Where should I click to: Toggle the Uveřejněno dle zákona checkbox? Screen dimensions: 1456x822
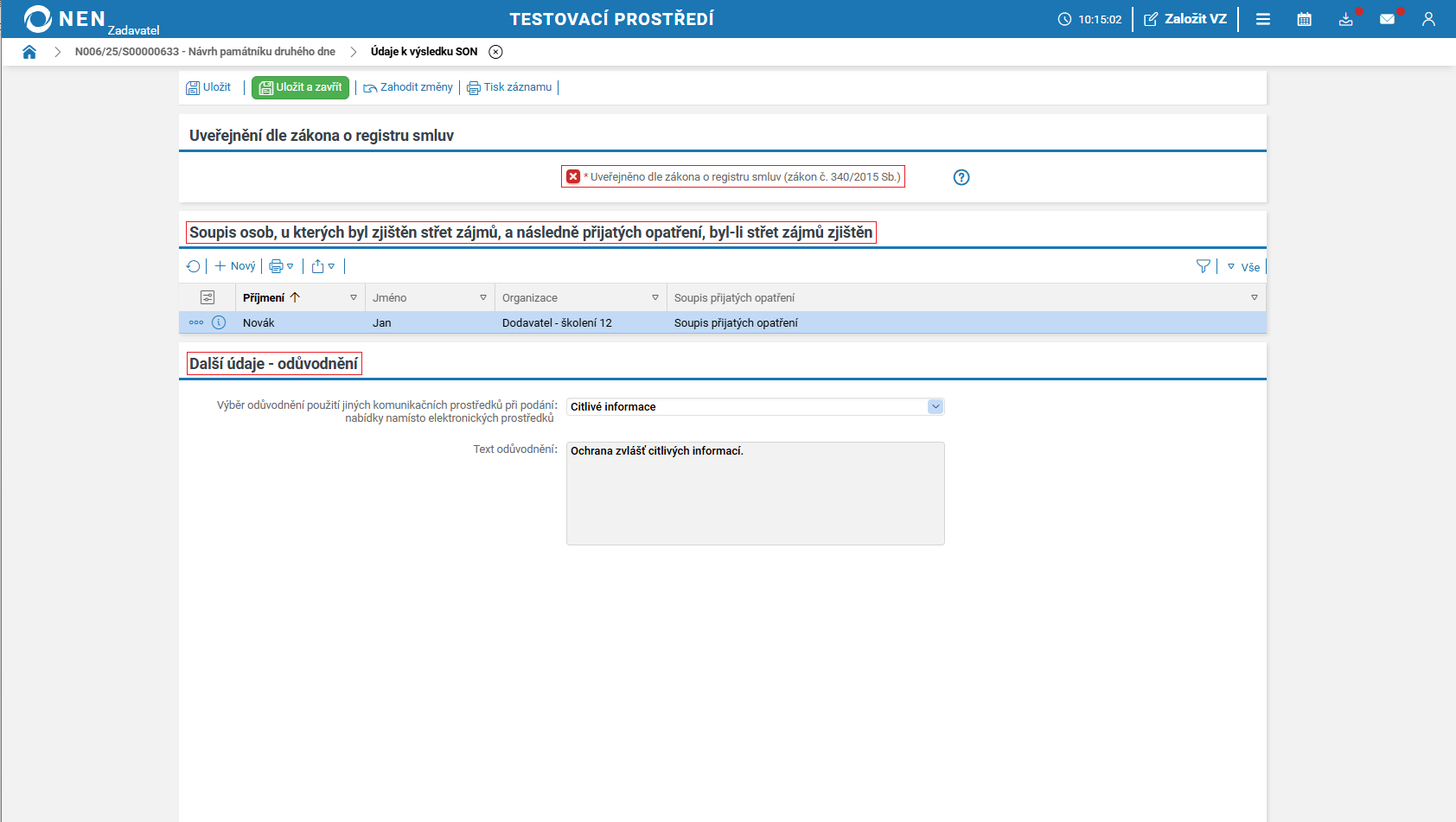(x=573, y=176)
